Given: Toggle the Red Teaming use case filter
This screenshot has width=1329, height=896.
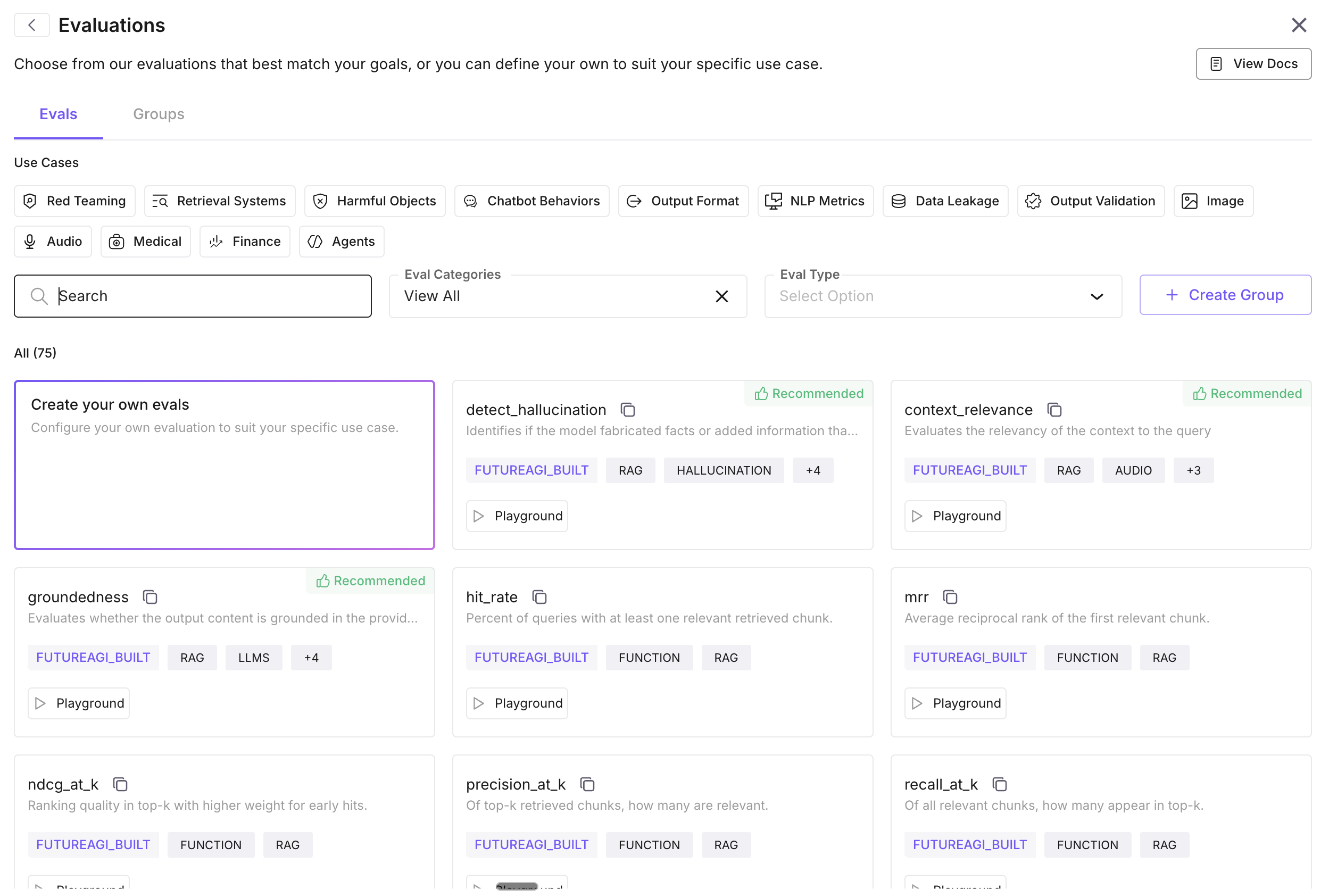Looking at the screenshot, I should click(x=75, y=201).
